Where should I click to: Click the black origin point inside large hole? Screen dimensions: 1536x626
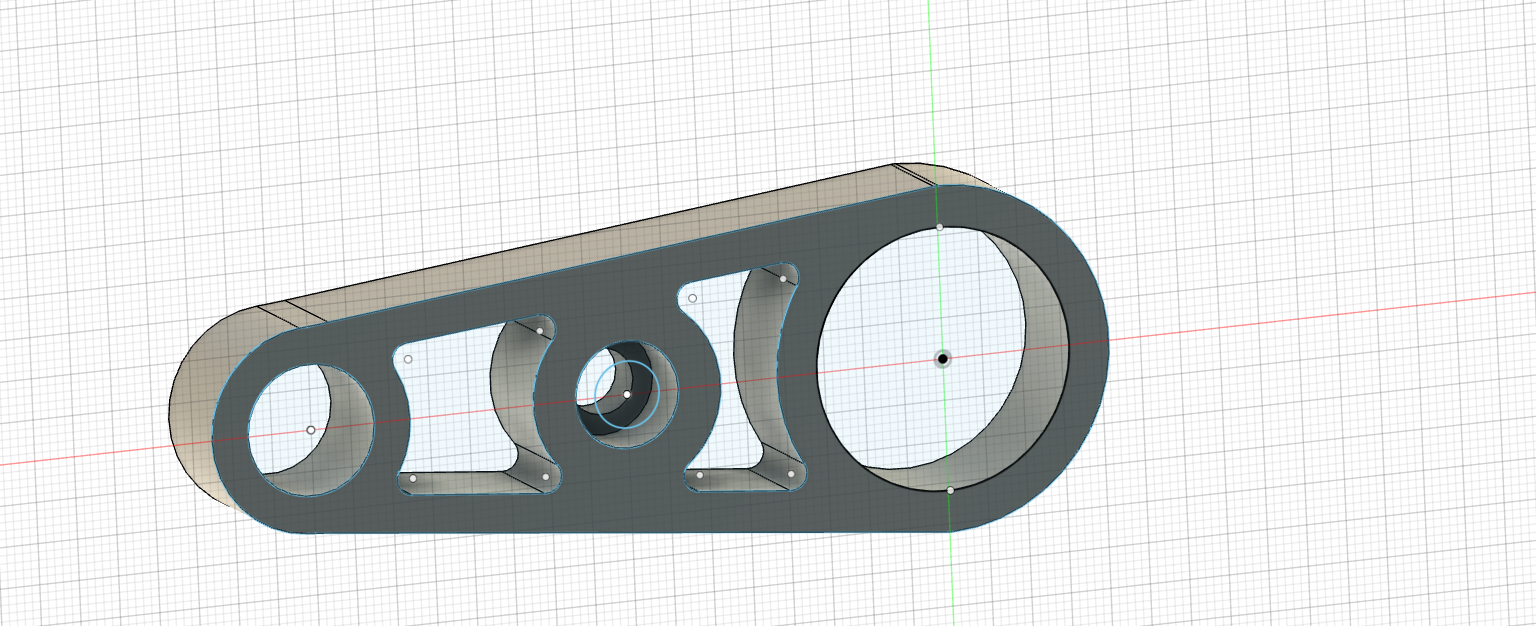click(942, 359)
